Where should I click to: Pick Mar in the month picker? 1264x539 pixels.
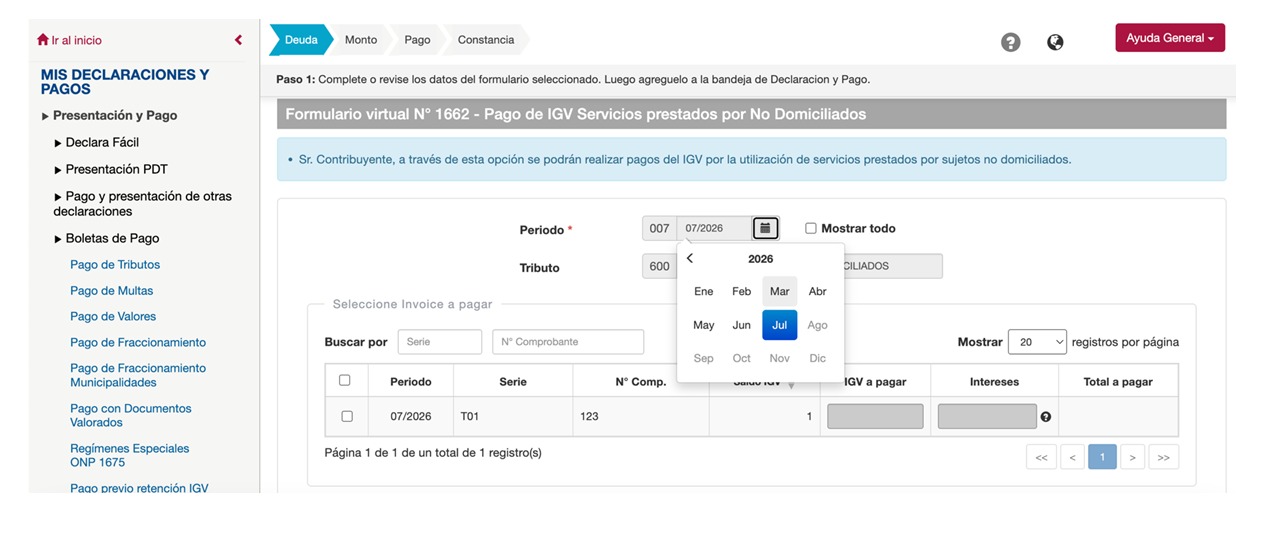tap(780, 292)
